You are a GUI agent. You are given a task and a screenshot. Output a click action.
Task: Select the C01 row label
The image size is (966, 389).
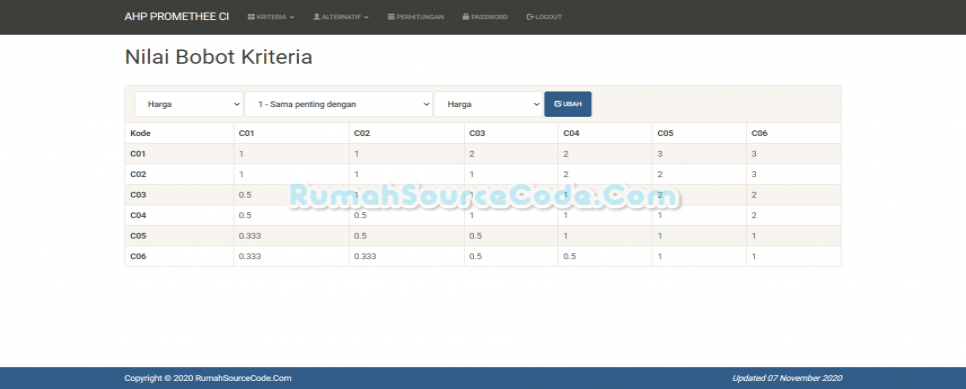139,154
